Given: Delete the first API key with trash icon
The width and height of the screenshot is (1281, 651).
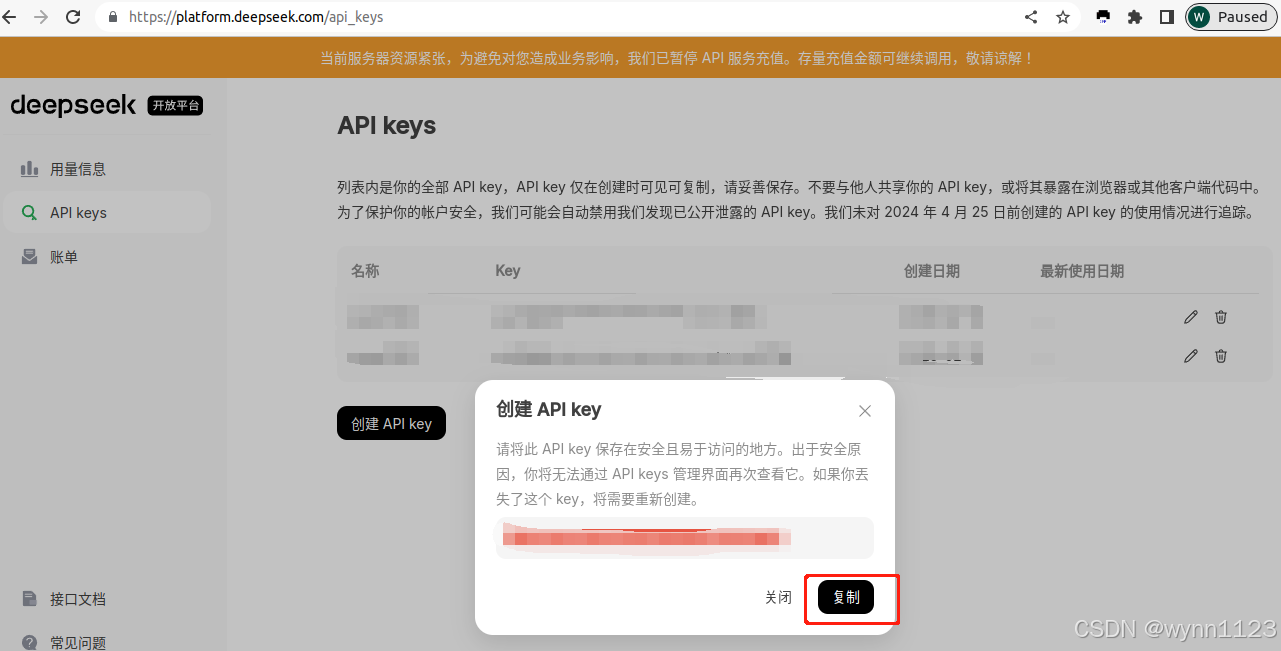Looking at the screenshot, I should tap(1221, 317).
